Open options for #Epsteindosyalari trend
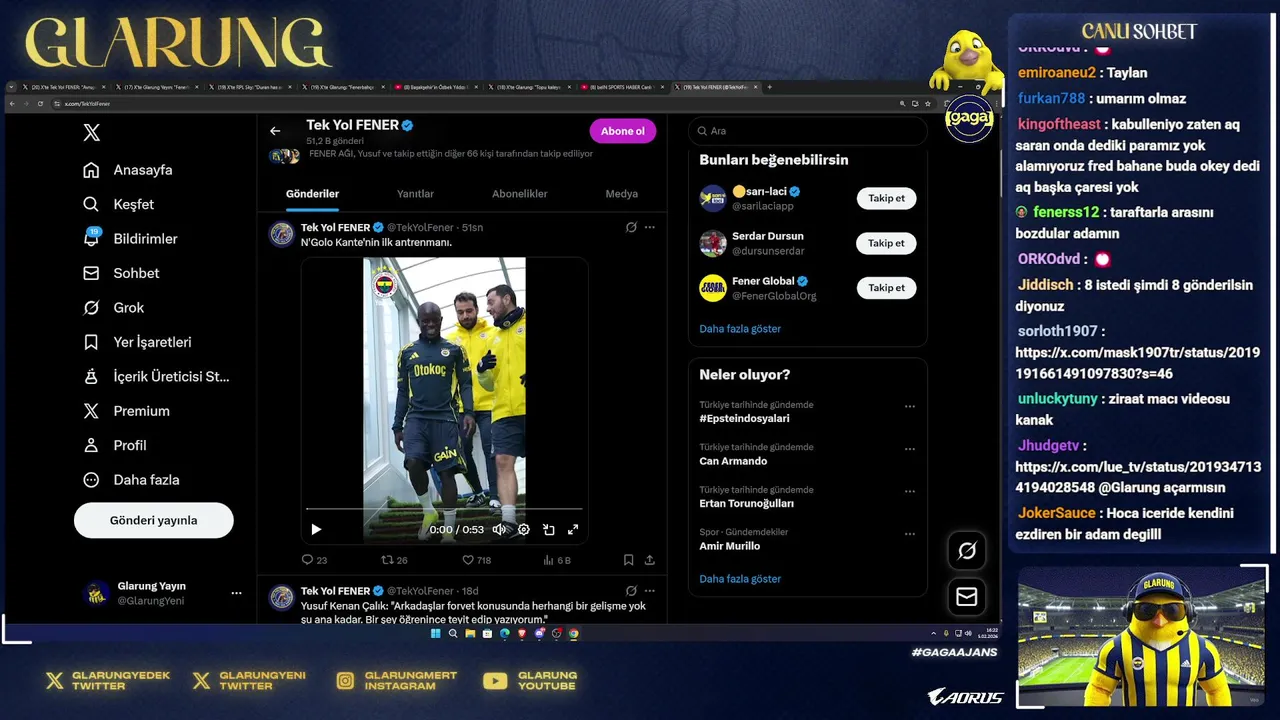This screenshot has width=1280, height=720. pos(910,407)
